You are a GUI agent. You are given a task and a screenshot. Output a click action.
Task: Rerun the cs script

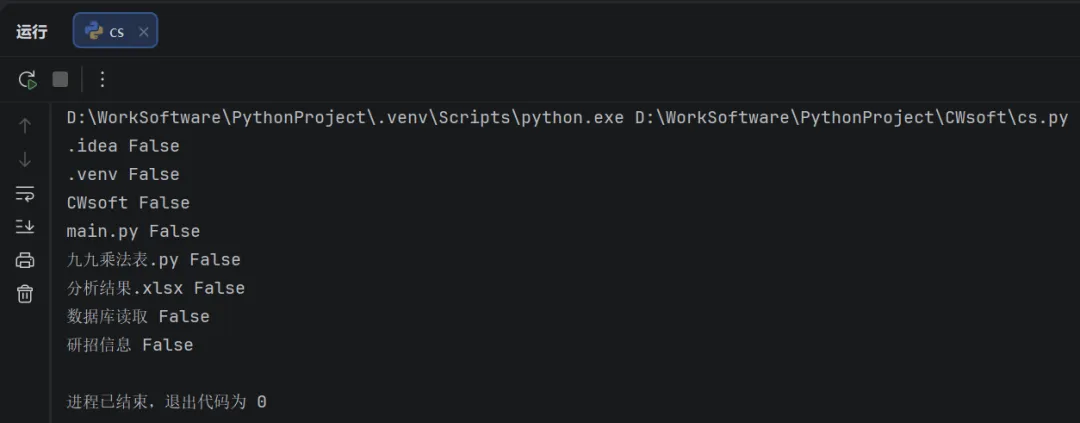pyautogui.click(x=27, y=79)
